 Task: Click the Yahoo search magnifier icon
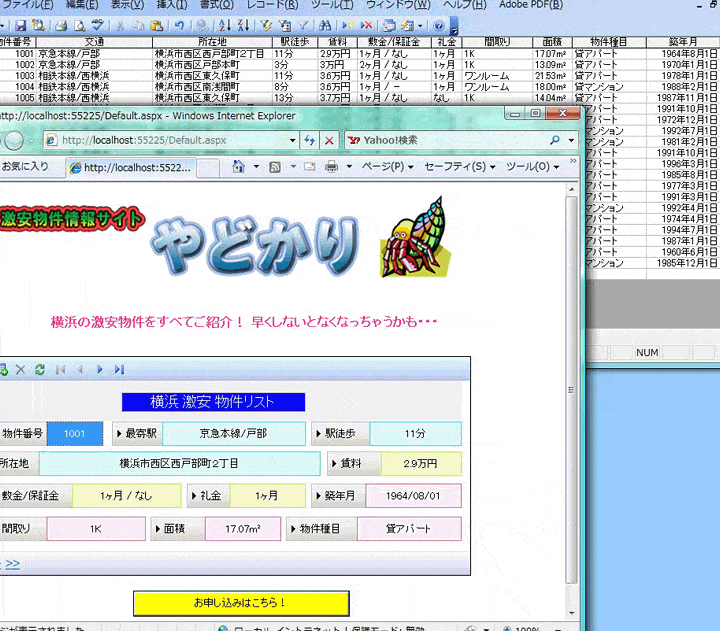point(555,140)
